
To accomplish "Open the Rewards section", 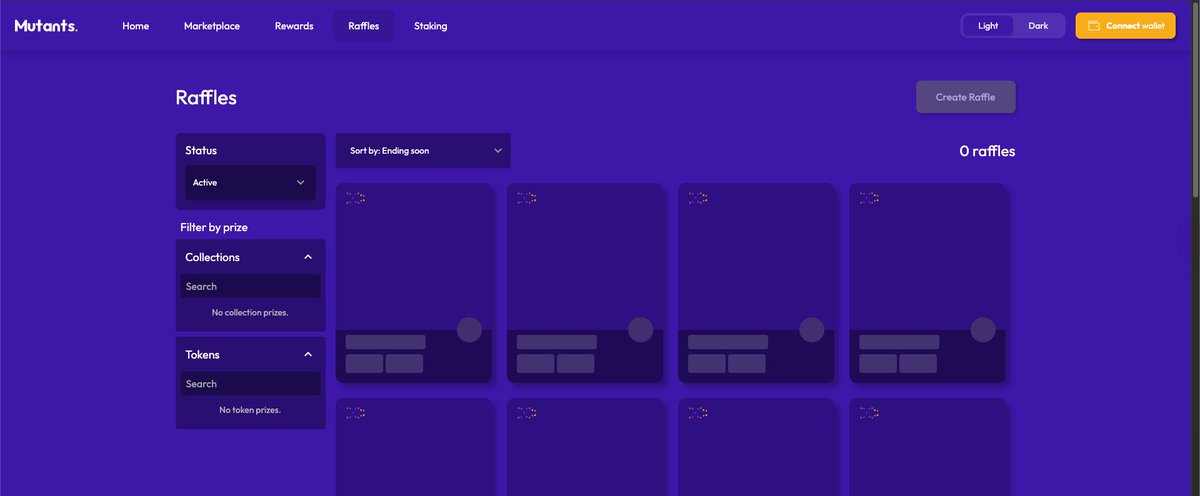I will [294, 26].
